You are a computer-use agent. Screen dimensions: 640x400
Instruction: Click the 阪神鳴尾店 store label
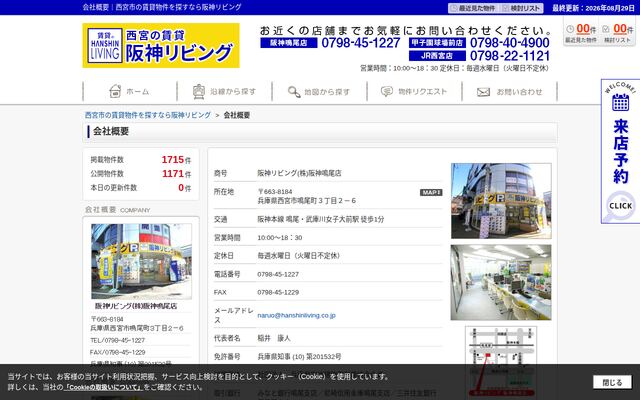coord(289,43)
